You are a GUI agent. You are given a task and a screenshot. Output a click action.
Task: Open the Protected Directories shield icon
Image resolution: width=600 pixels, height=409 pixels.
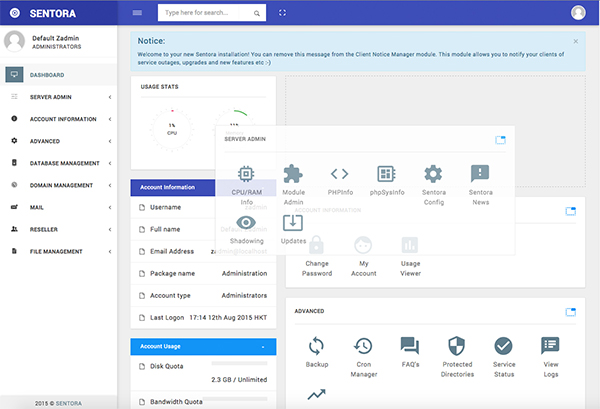(x=457, y=346)
